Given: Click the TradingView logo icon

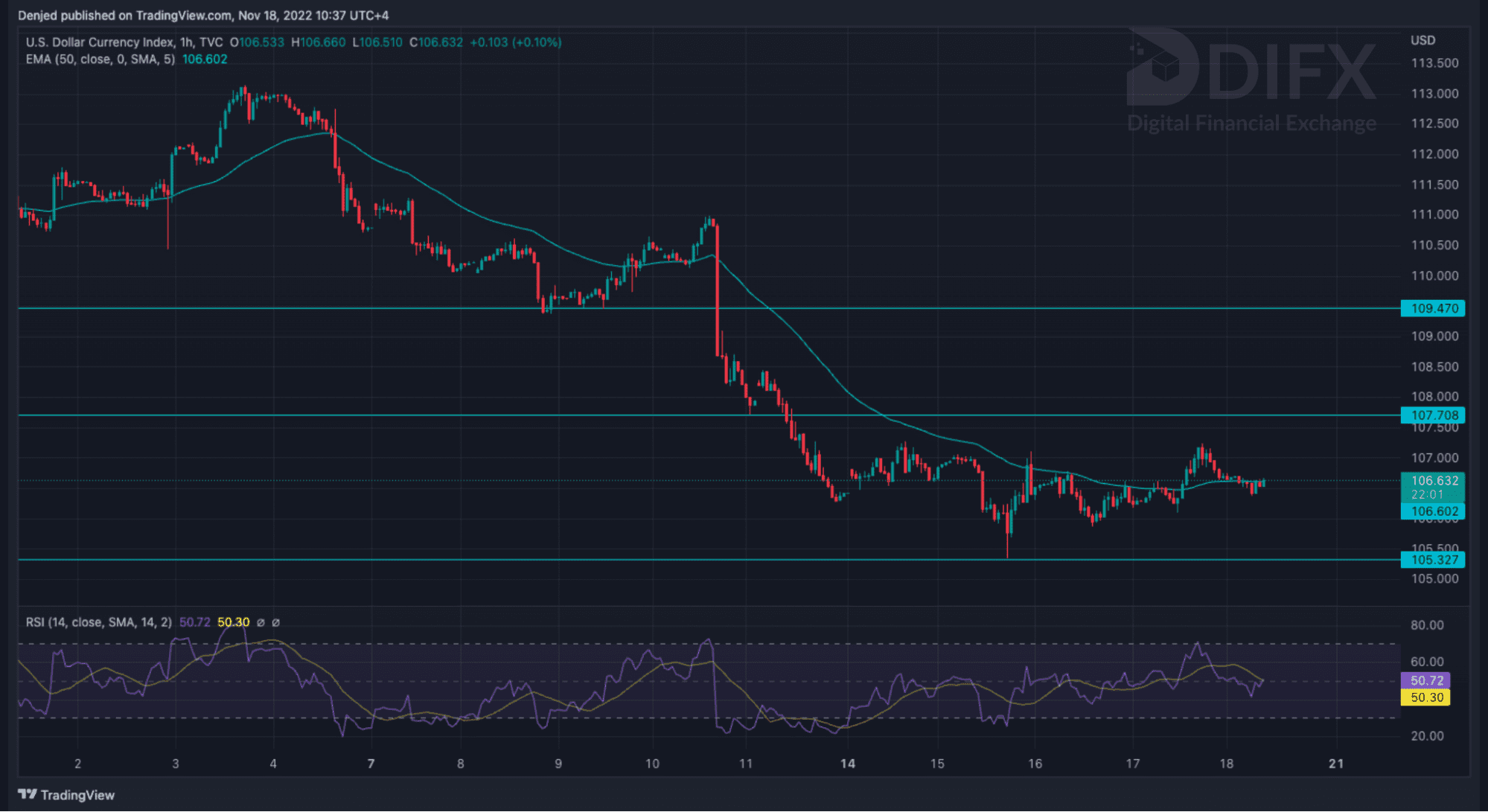Looking at the screenshot, I should [27, 794].
